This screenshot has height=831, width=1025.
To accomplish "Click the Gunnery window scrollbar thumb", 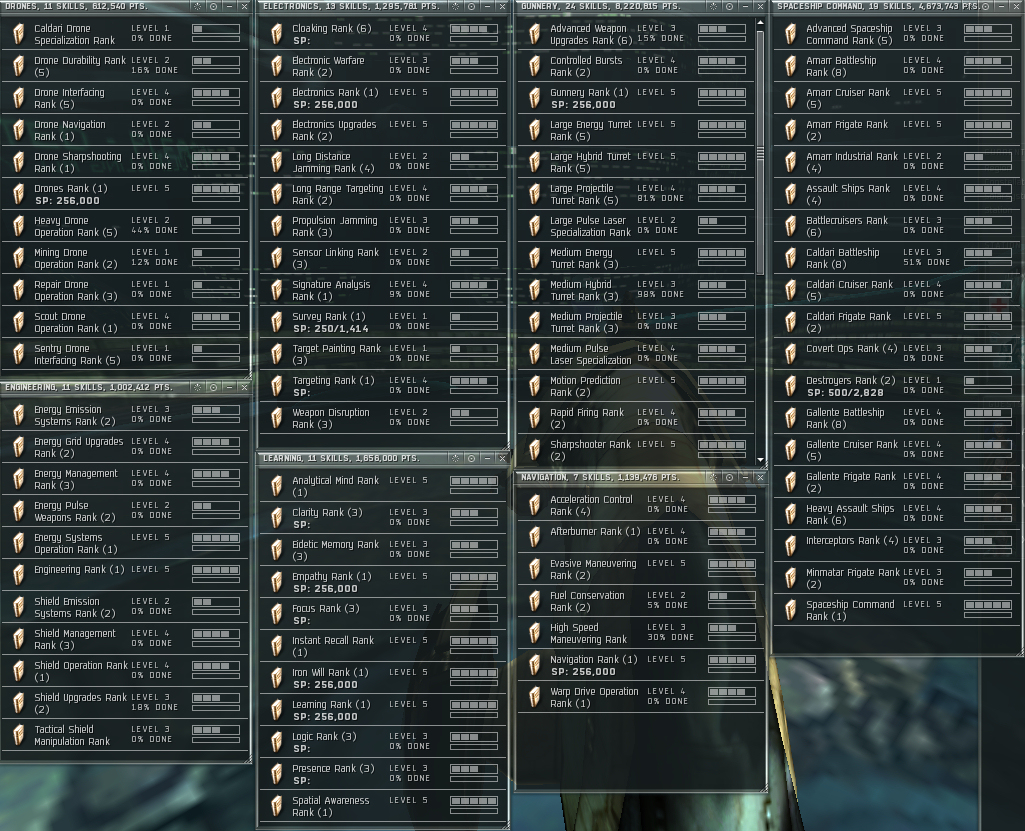I will 760,152.
